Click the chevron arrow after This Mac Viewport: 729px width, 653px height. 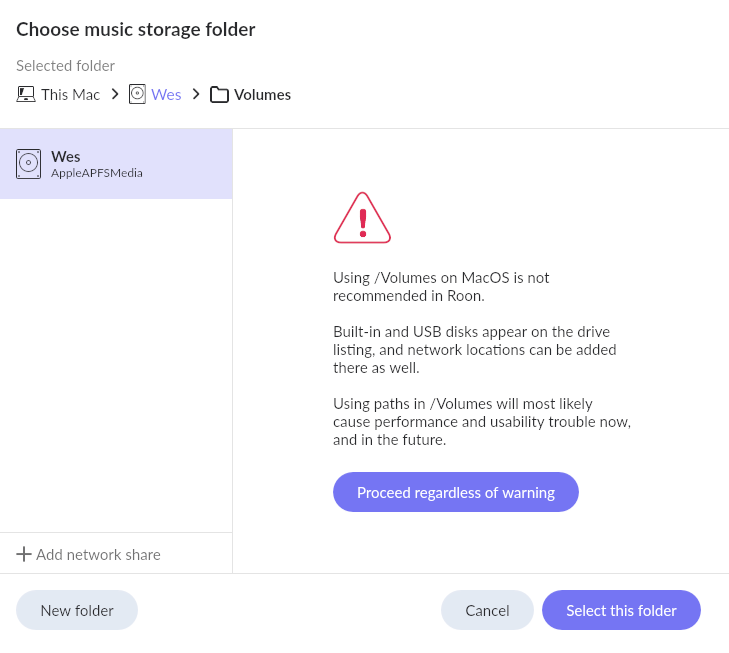(115, 94)
